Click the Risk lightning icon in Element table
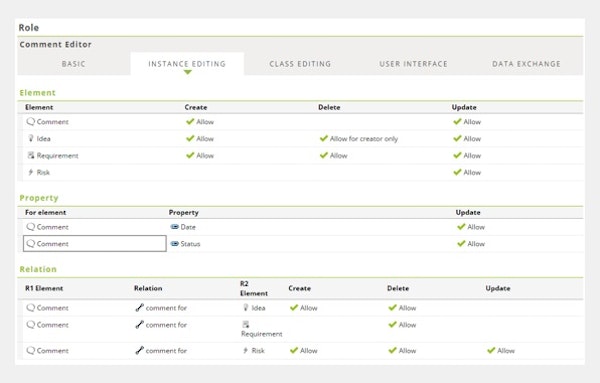The image size is (600, 383). pyautogui.click(x=31, y=172)
